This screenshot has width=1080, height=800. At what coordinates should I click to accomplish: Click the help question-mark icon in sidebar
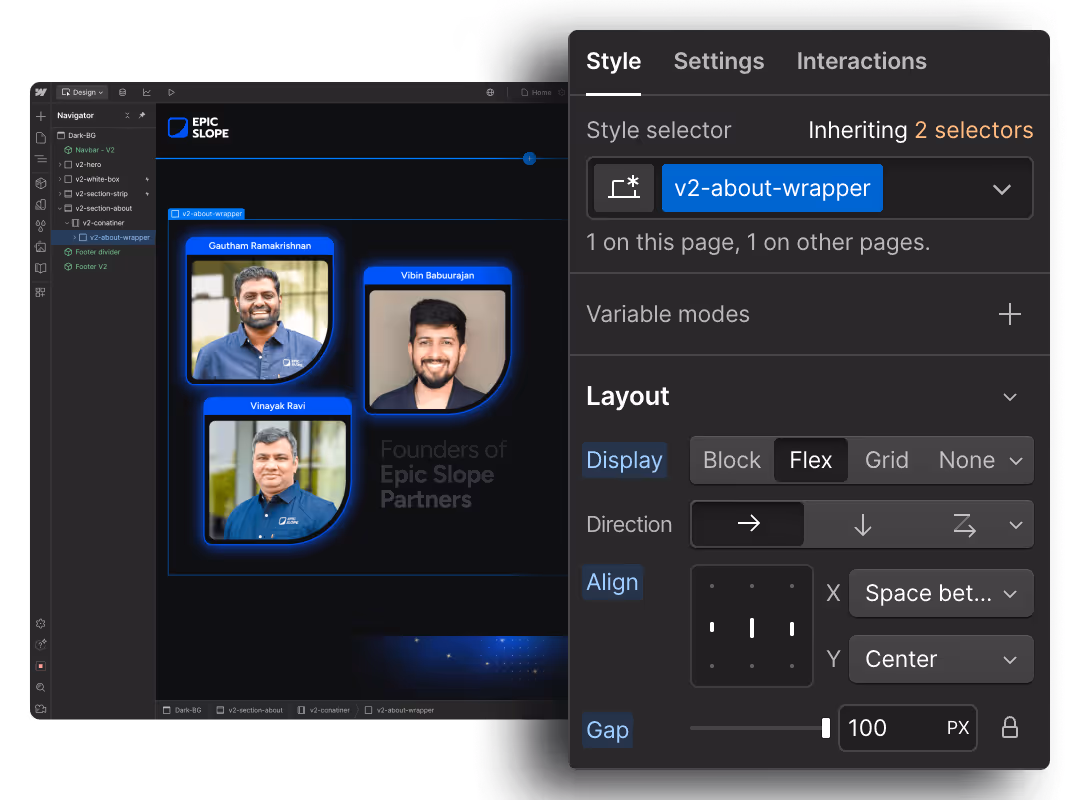pyautogui.click(x=41, y=644)
